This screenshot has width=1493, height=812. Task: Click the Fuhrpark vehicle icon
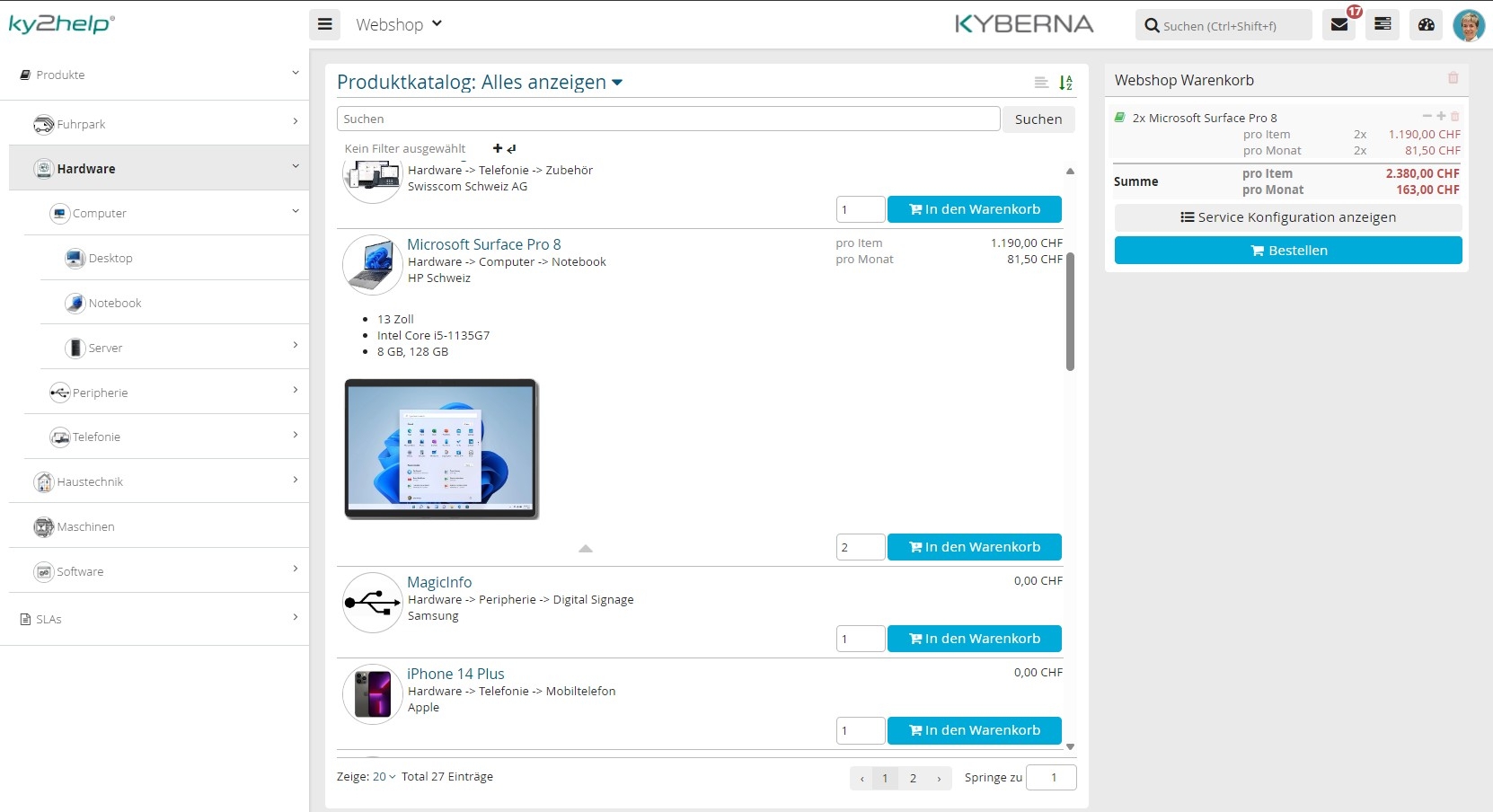[x=44, y=124]
